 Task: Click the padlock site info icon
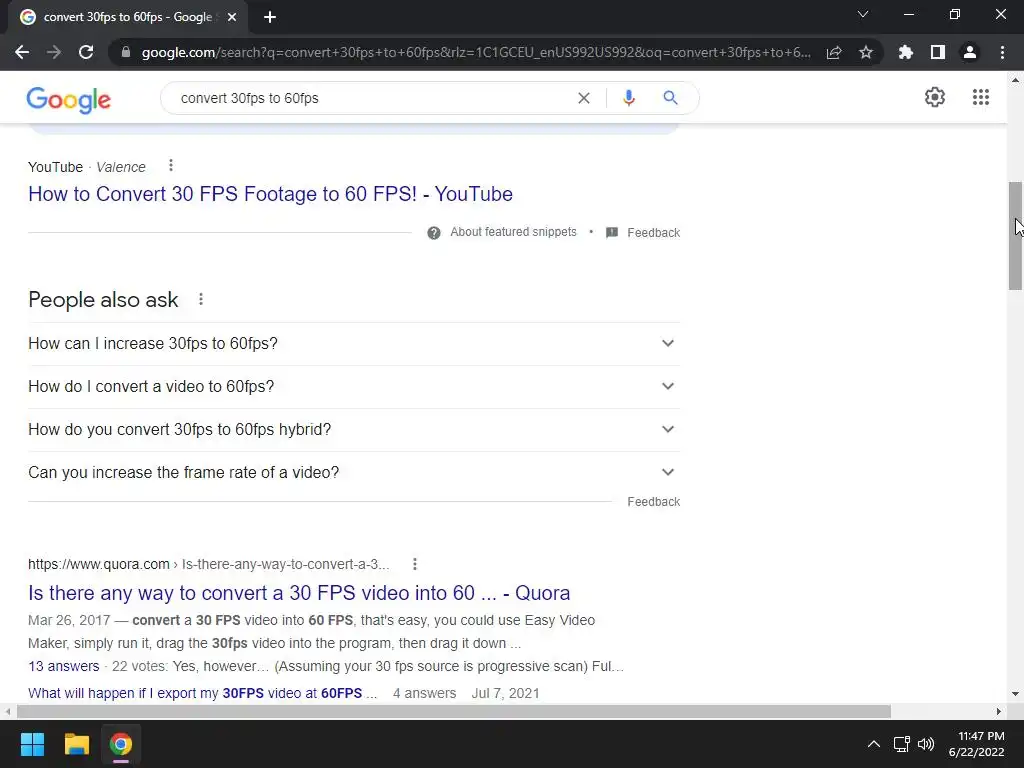126,52
